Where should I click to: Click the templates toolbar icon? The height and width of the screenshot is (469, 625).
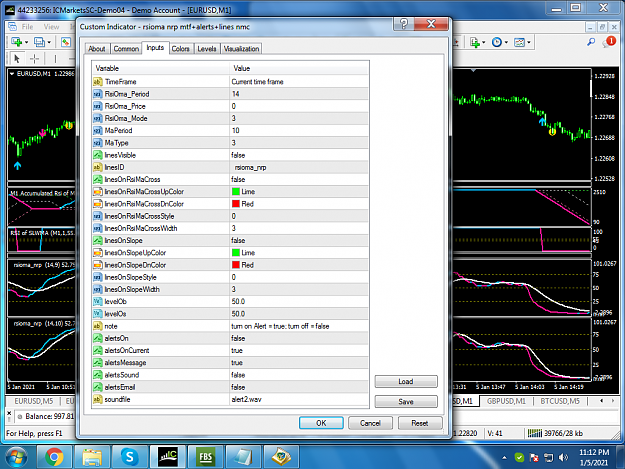click(x=519, y=42)
